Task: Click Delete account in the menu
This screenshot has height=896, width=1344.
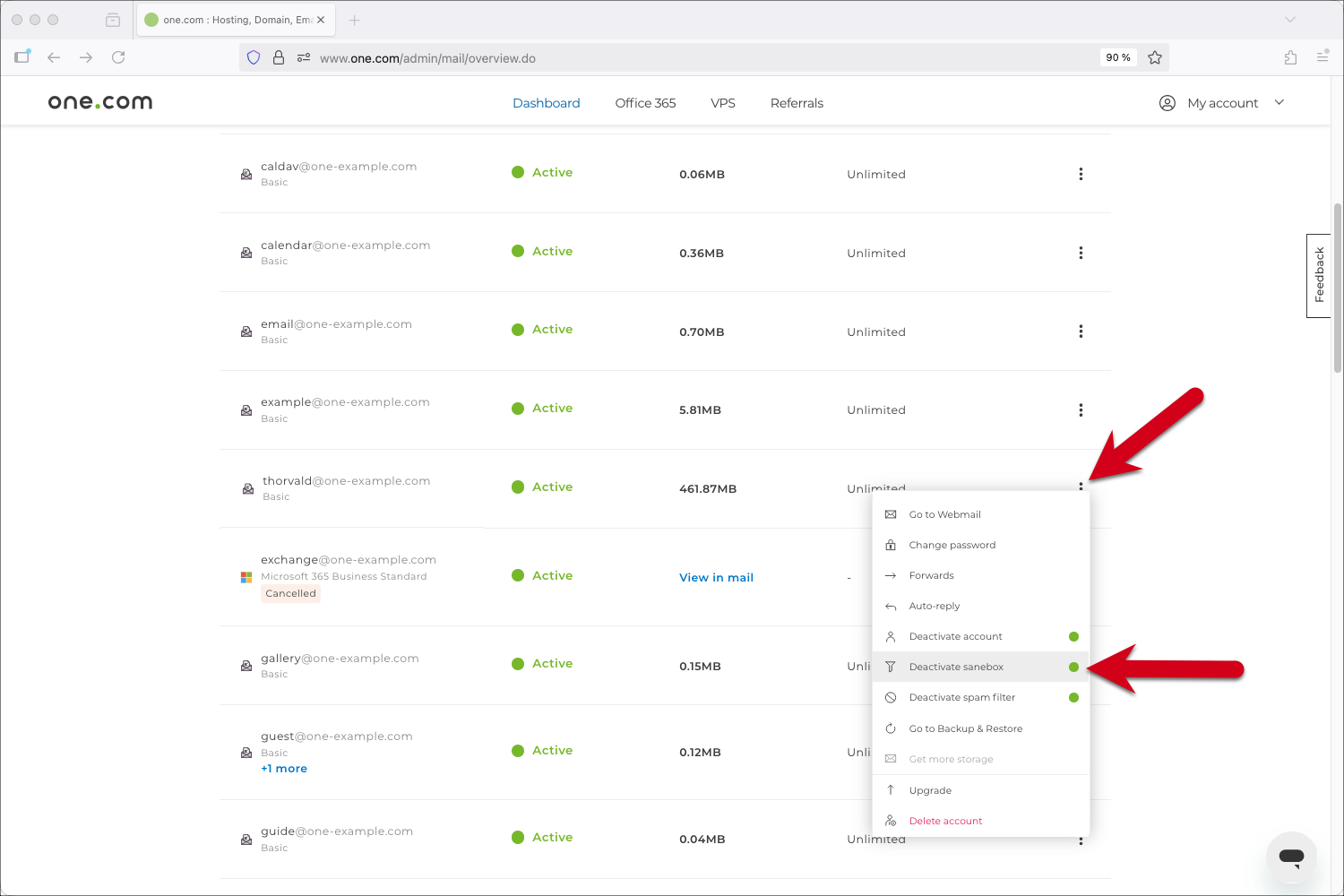Action: pos(945,821)
